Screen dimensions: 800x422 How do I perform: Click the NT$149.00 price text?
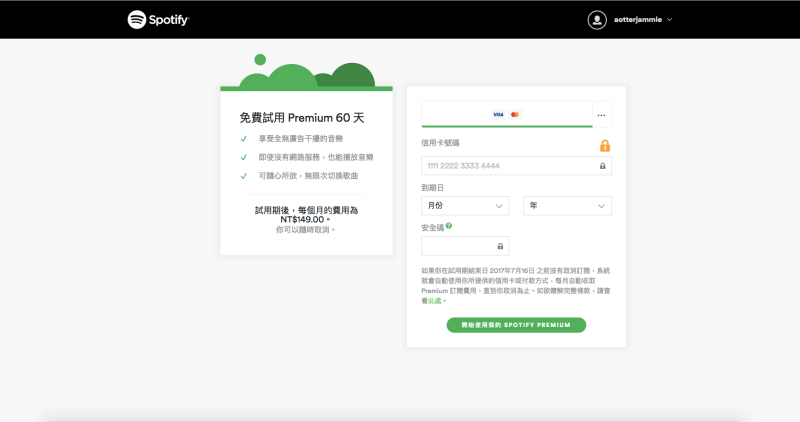tap(302, 219)
